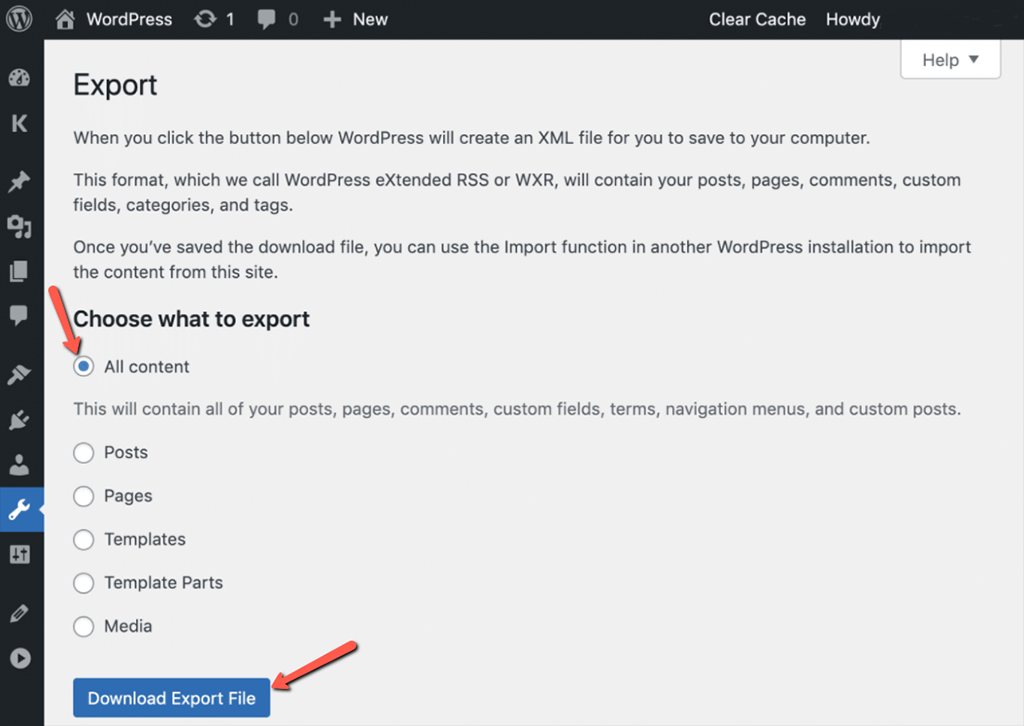
Task: Open the Pages icon in the sidebar
Action: (x=21, y=271)
